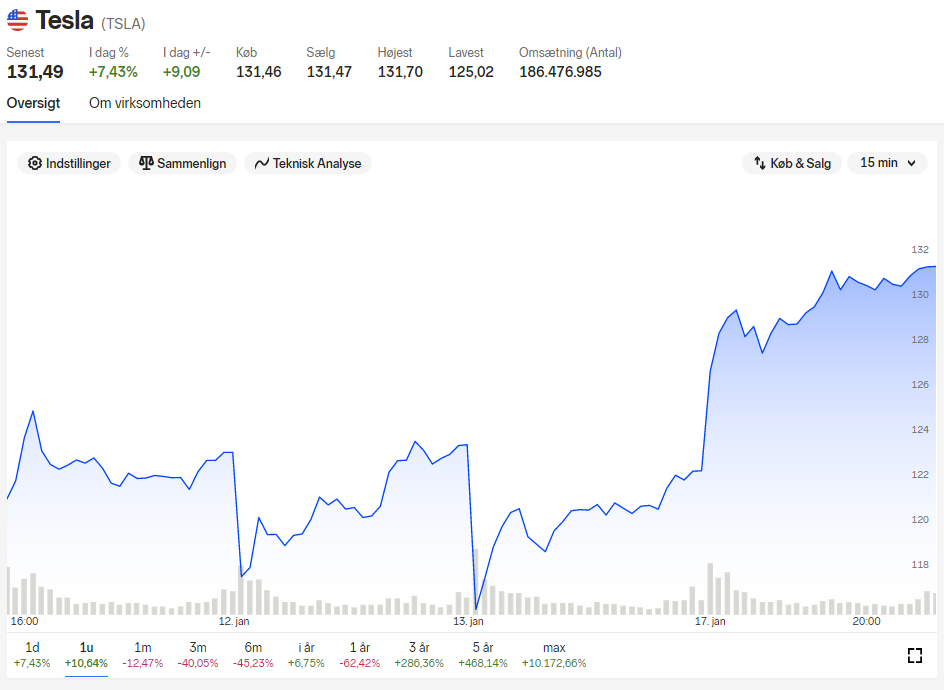Image resolution: width=944 pixels, height=690 pixels.
Task: Select the 1u time range
Action: click(x=86, y=655)
